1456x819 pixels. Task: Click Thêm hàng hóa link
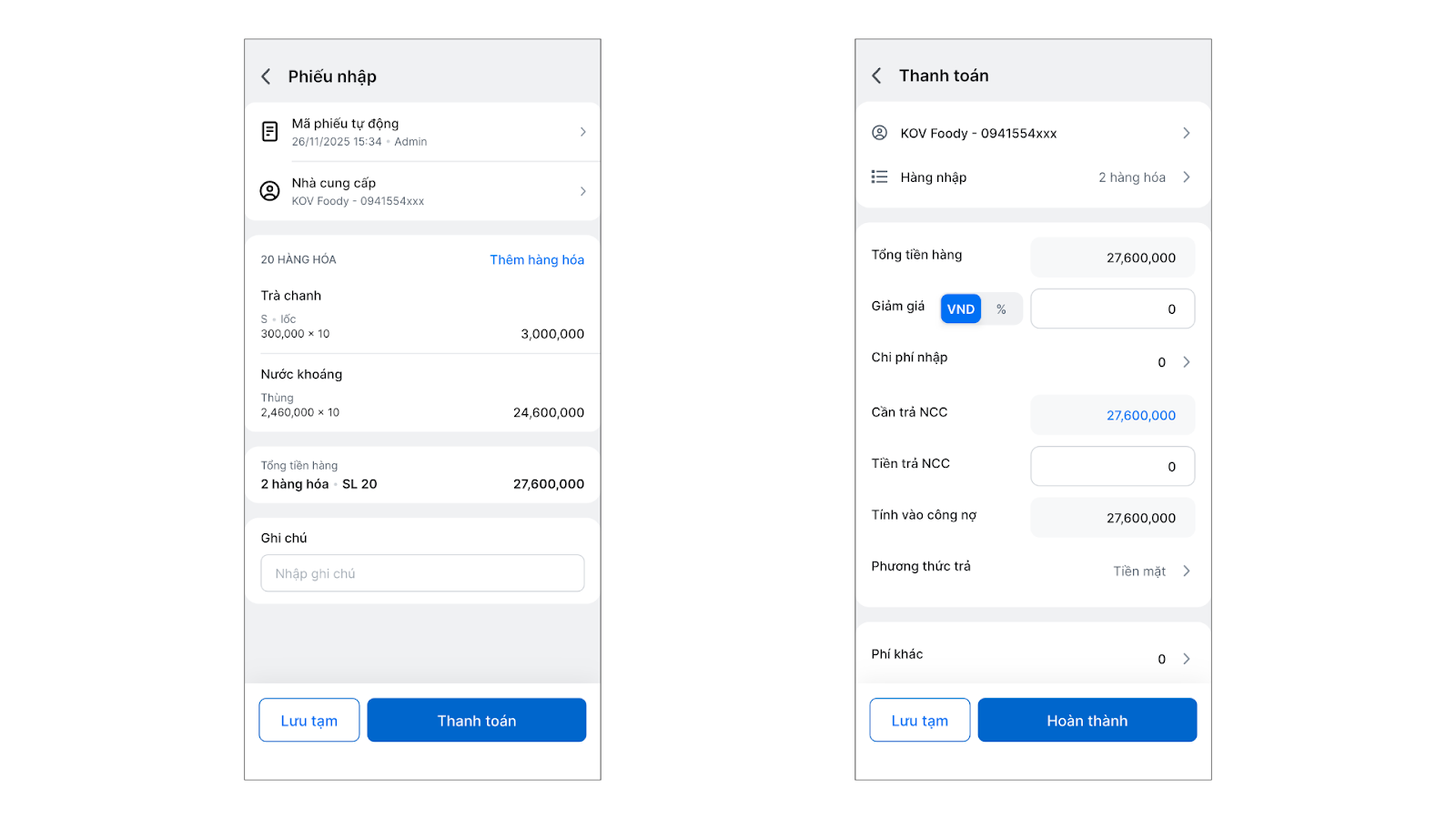coord(537,260)
